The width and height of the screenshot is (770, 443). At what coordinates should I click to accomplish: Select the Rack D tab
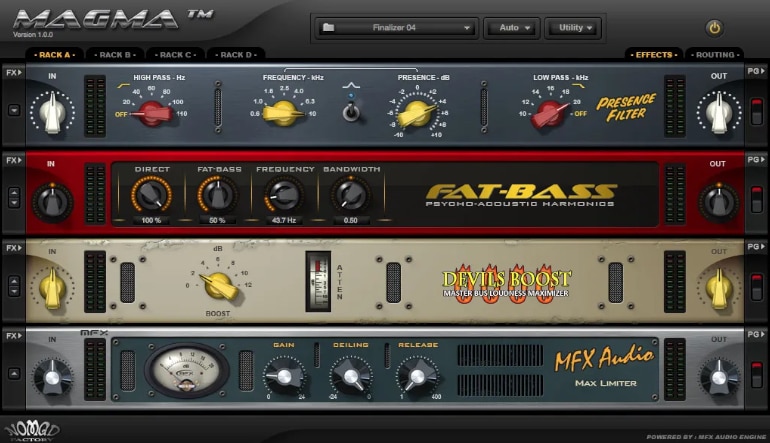235,55
